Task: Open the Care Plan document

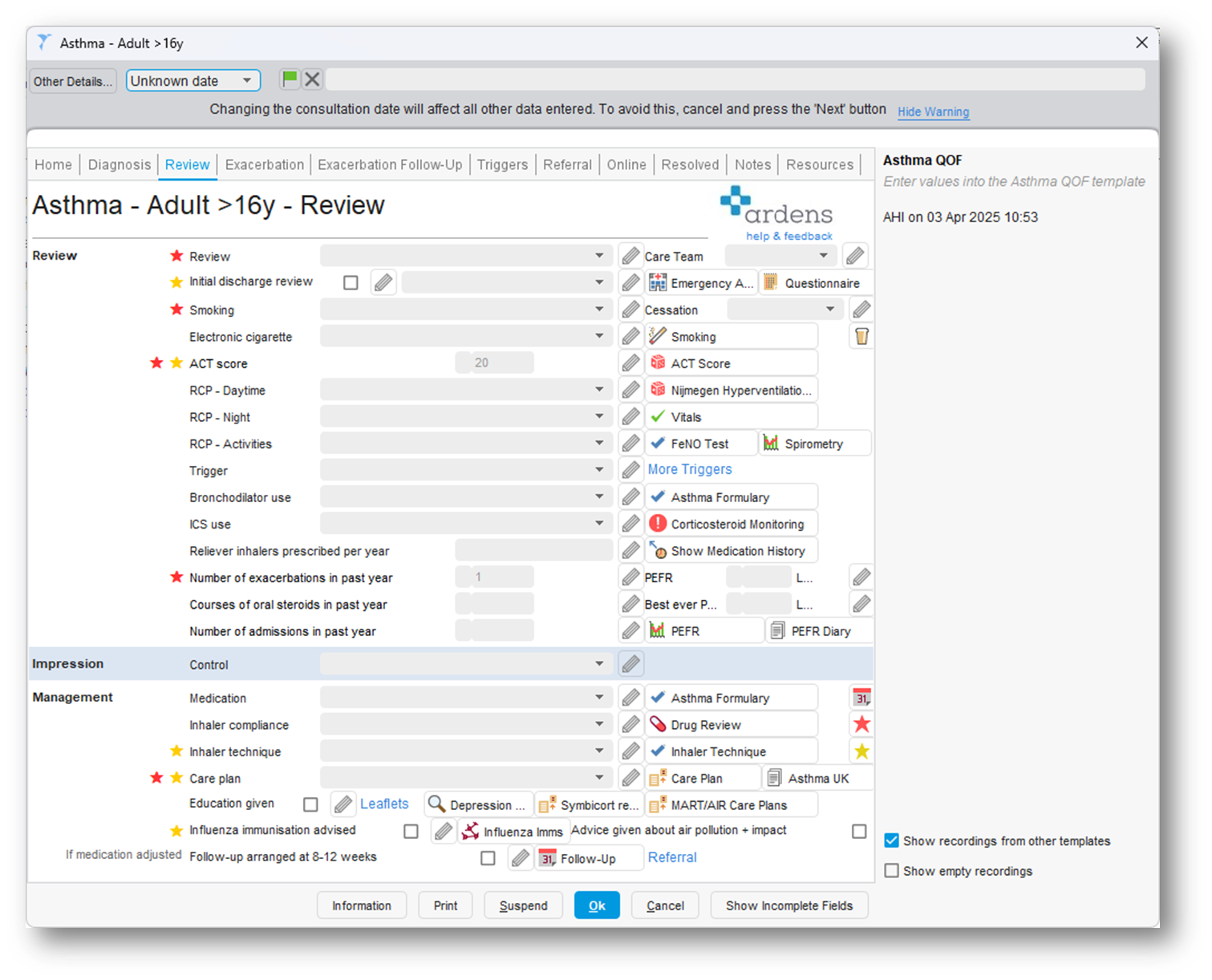Action: point(703,779)
